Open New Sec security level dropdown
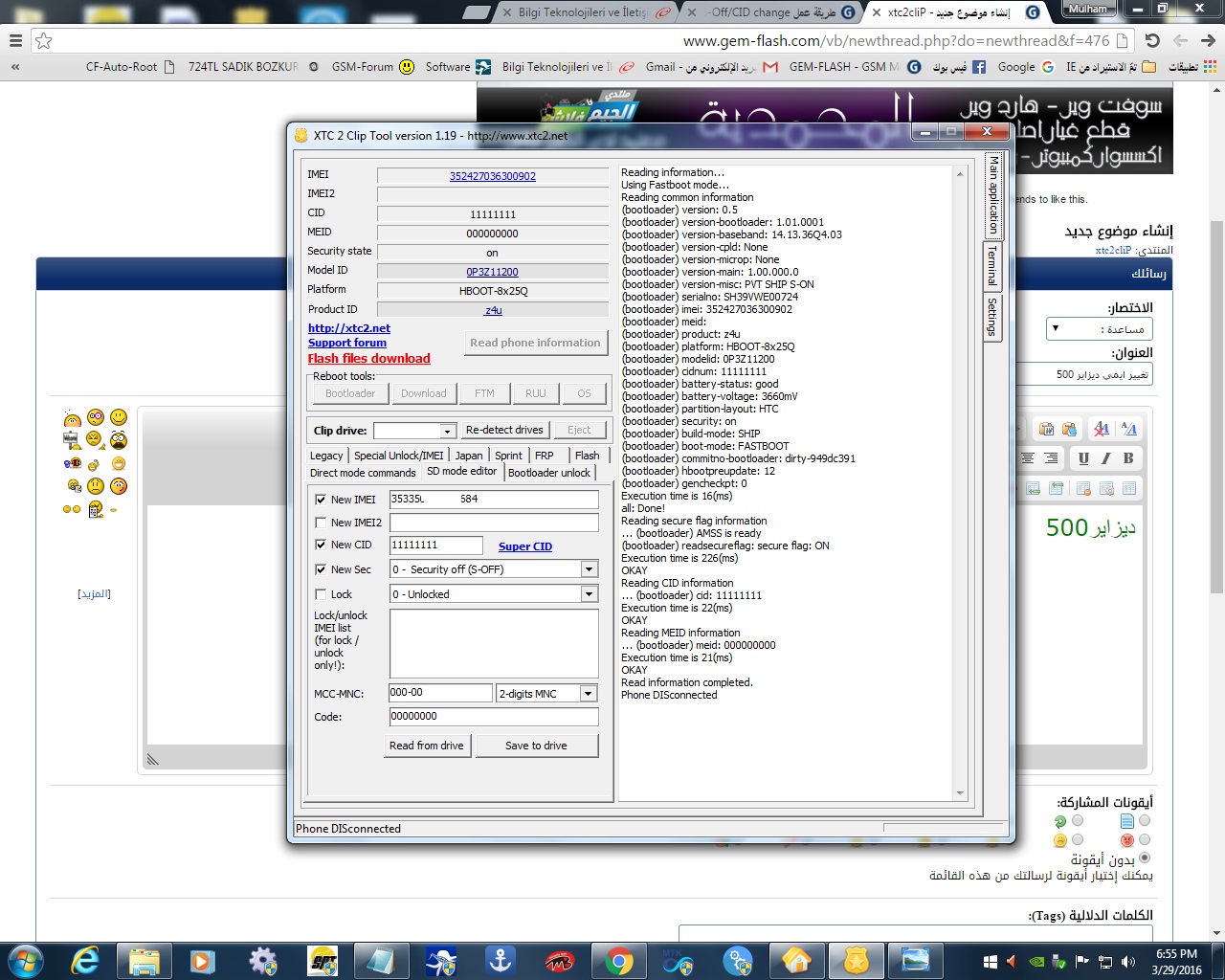 589,569
